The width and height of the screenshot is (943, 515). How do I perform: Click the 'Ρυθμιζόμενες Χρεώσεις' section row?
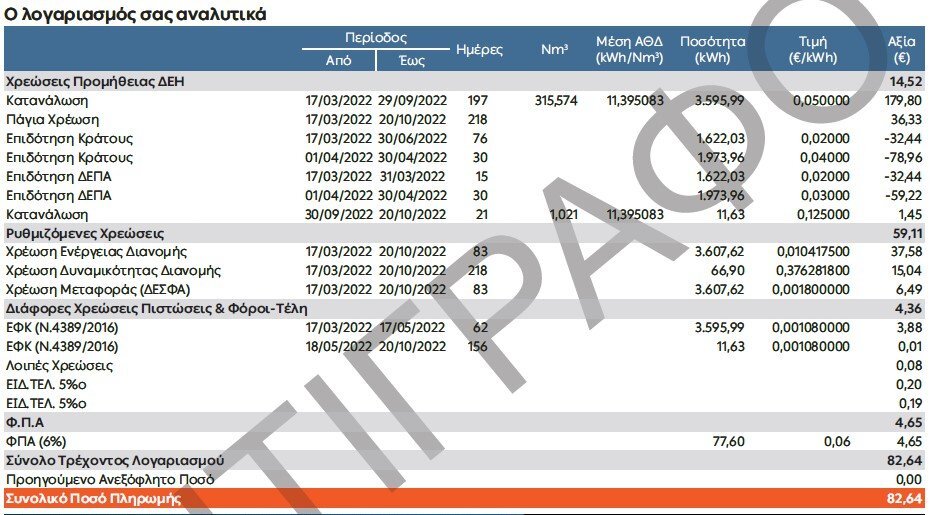pos(464,233)
